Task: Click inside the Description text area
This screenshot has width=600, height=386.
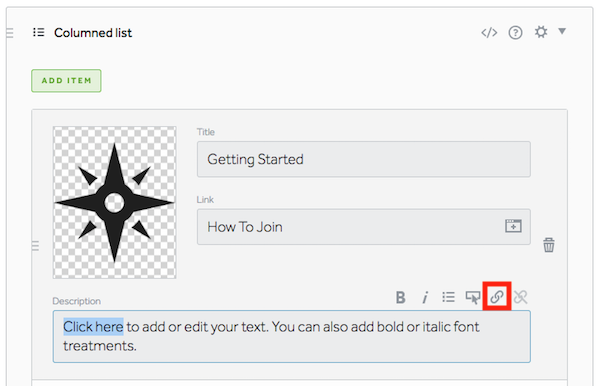Action: click(292, 336)
